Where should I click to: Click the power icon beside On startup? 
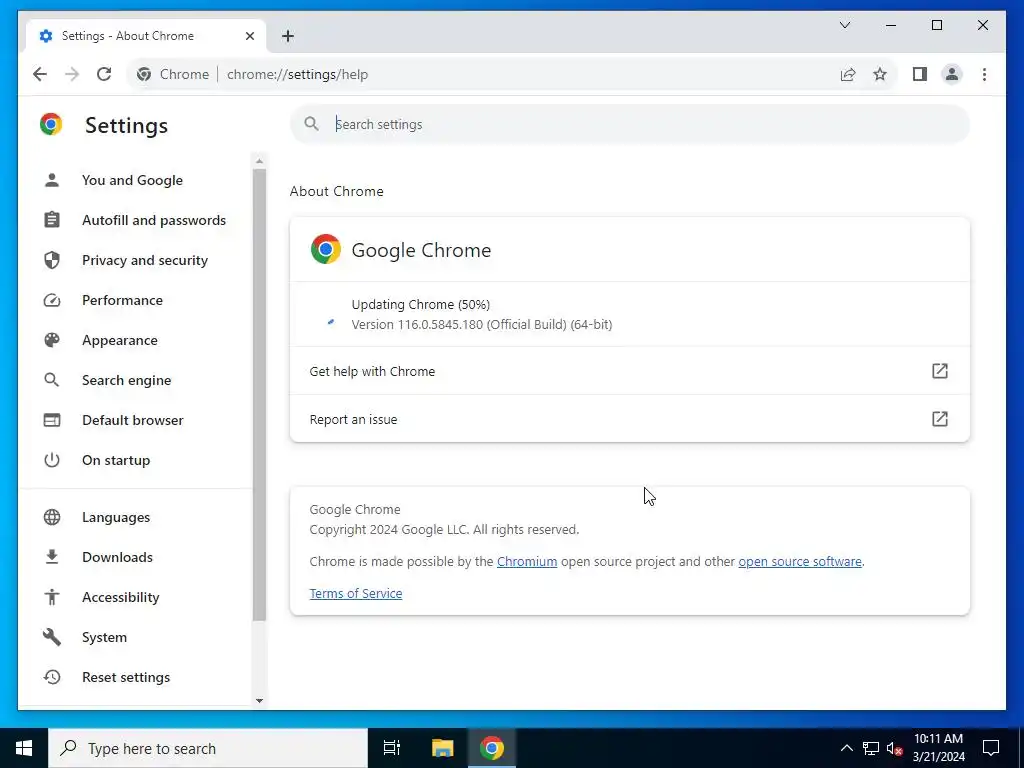tap(52, 460)
